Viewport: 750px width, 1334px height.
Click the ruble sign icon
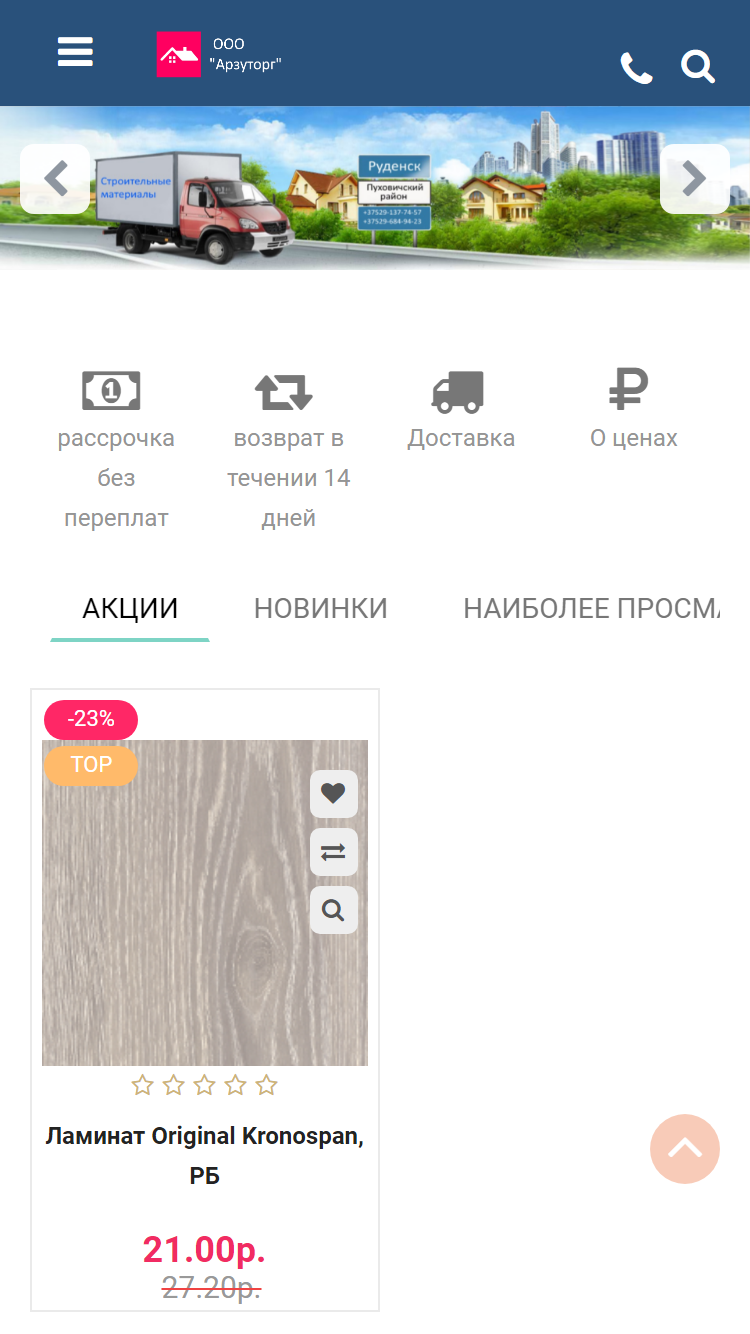click(629, 390)
